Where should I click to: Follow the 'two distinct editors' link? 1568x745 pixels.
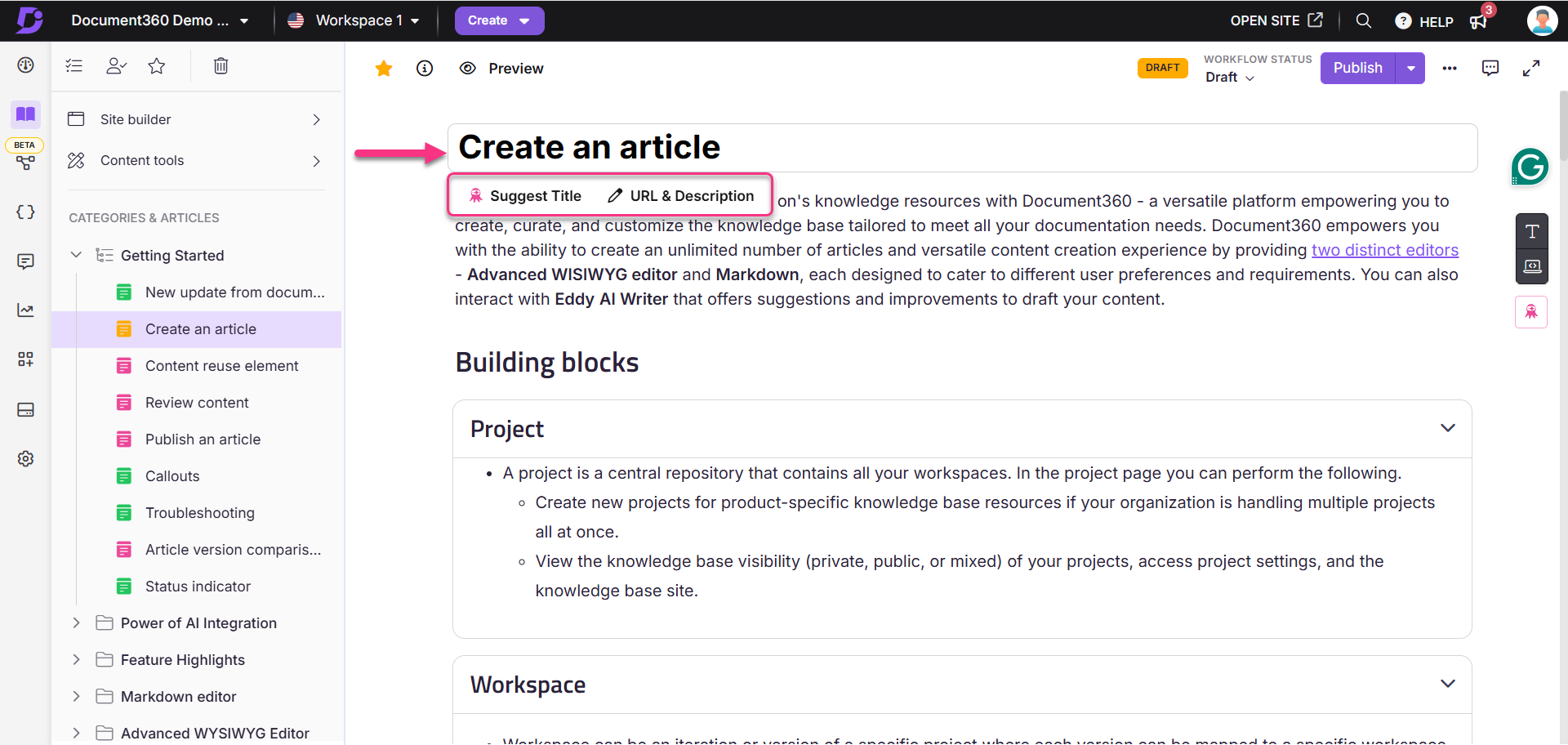(1385, 250)
